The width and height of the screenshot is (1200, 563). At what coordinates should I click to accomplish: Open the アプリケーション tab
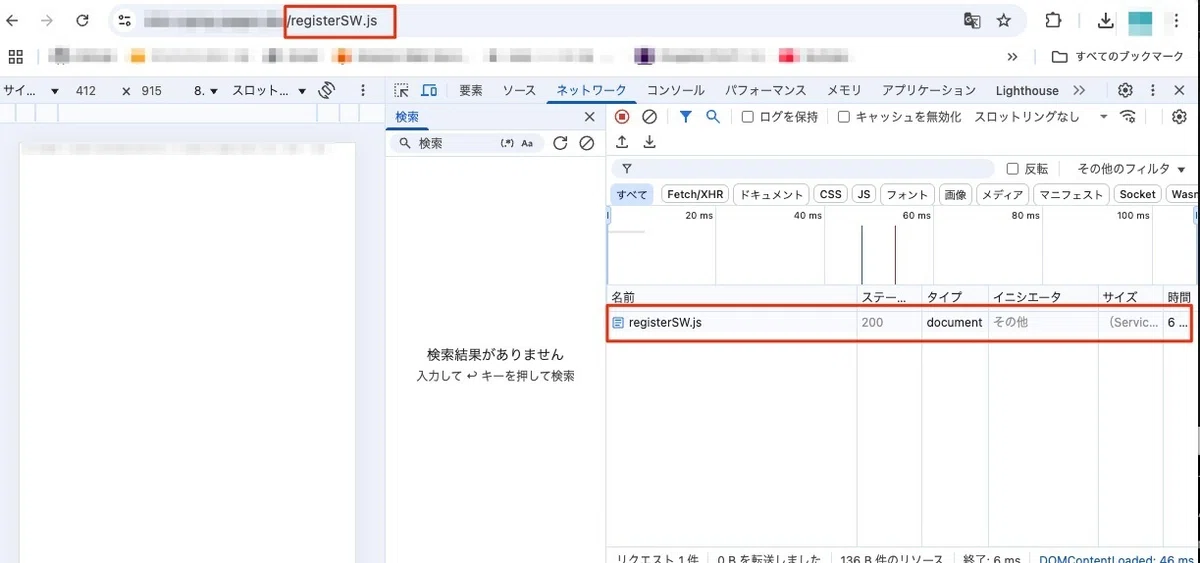[929, 90]
